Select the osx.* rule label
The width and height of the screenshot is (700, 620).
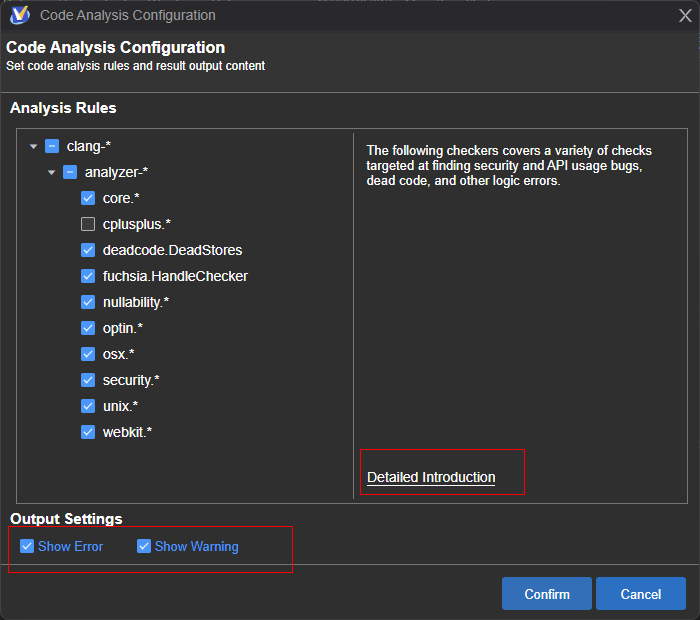point(118,354)
